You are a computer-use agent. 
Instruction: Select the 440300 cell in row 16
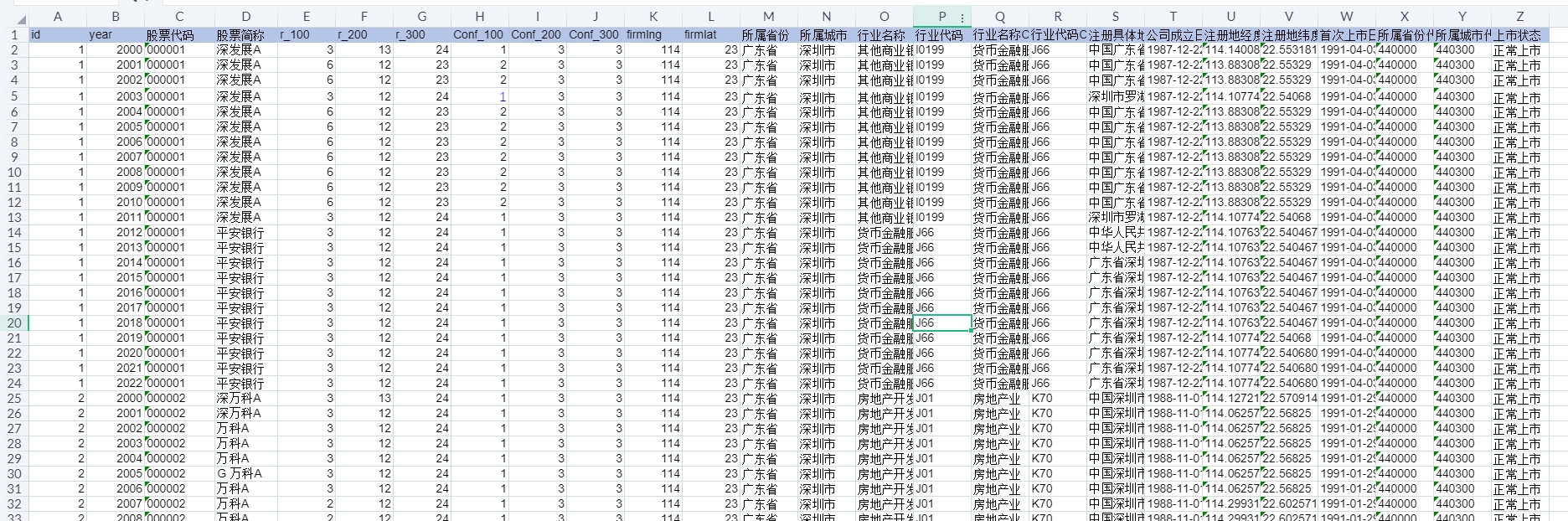1462,263
